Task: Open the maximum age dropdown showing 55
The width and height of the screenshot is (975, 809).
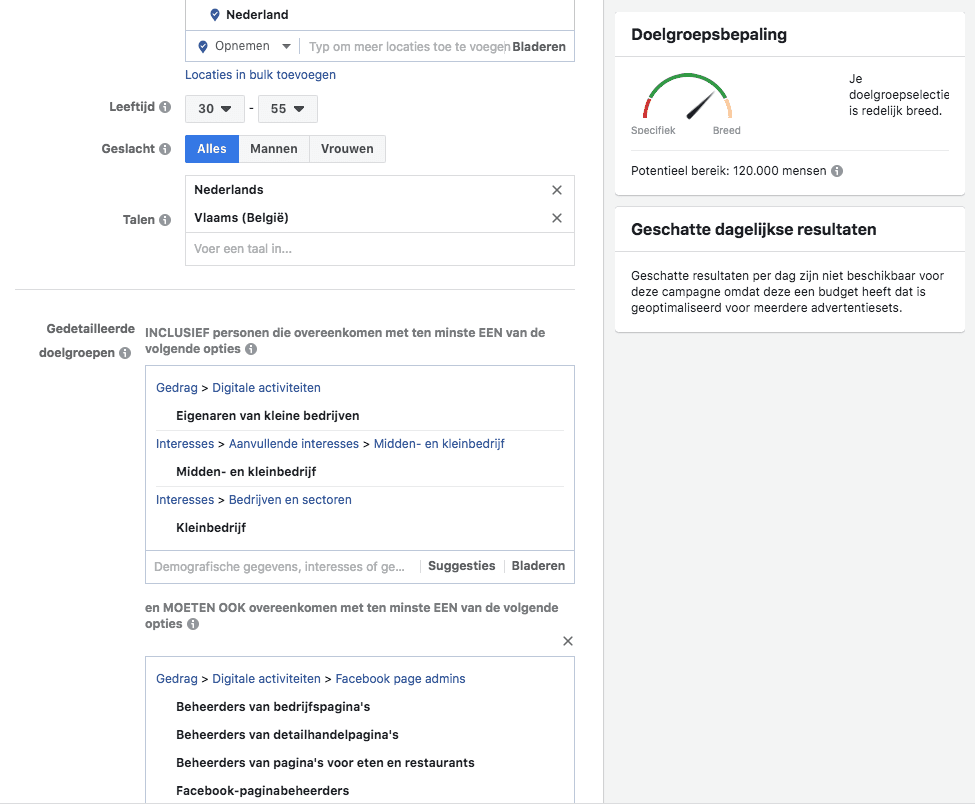Action: pos(288,108)
